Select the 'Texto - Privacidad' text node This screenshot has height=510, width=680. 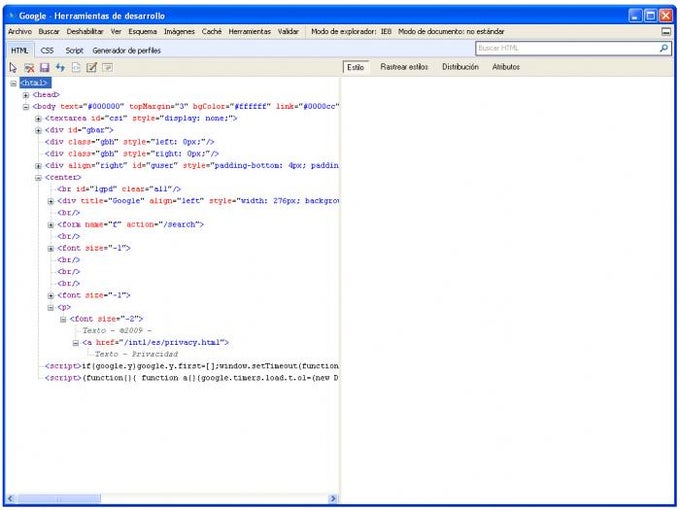click(x=136, y=354)
